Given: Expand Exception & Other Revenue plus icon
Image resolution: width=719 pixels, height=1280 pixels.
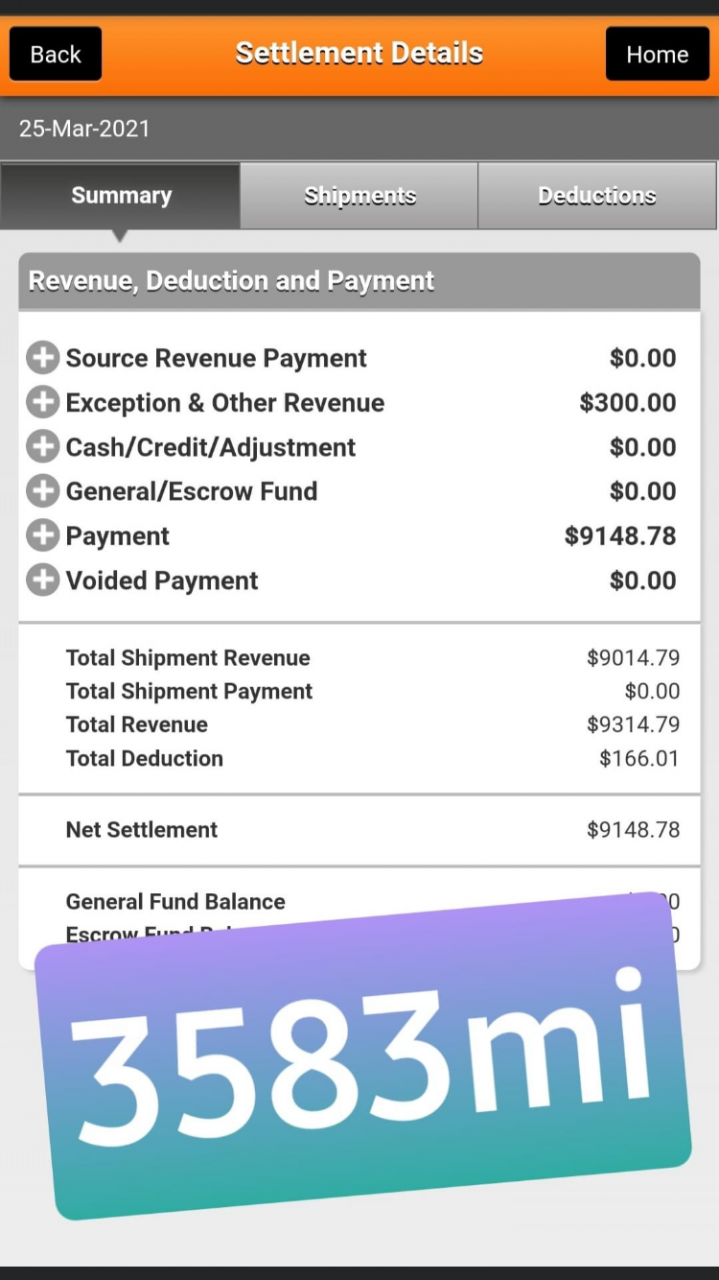Looking at the screenshot, I should click(42, 403).
